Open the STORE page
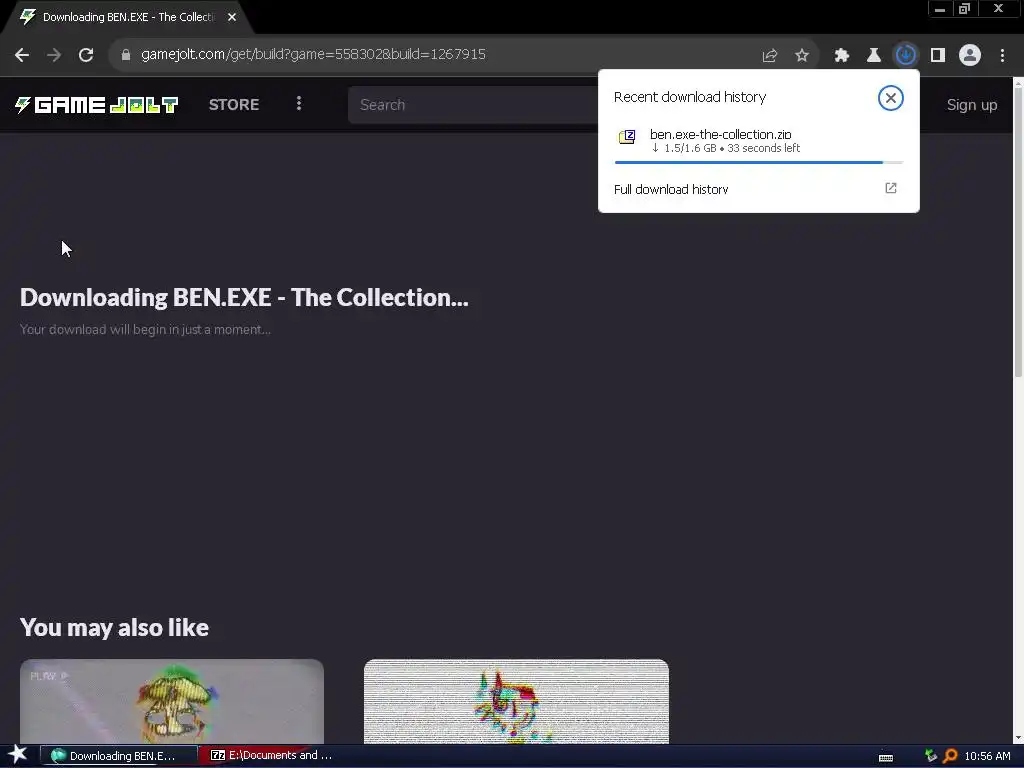The image size is (1024, 768). click(x=234, y=104)
